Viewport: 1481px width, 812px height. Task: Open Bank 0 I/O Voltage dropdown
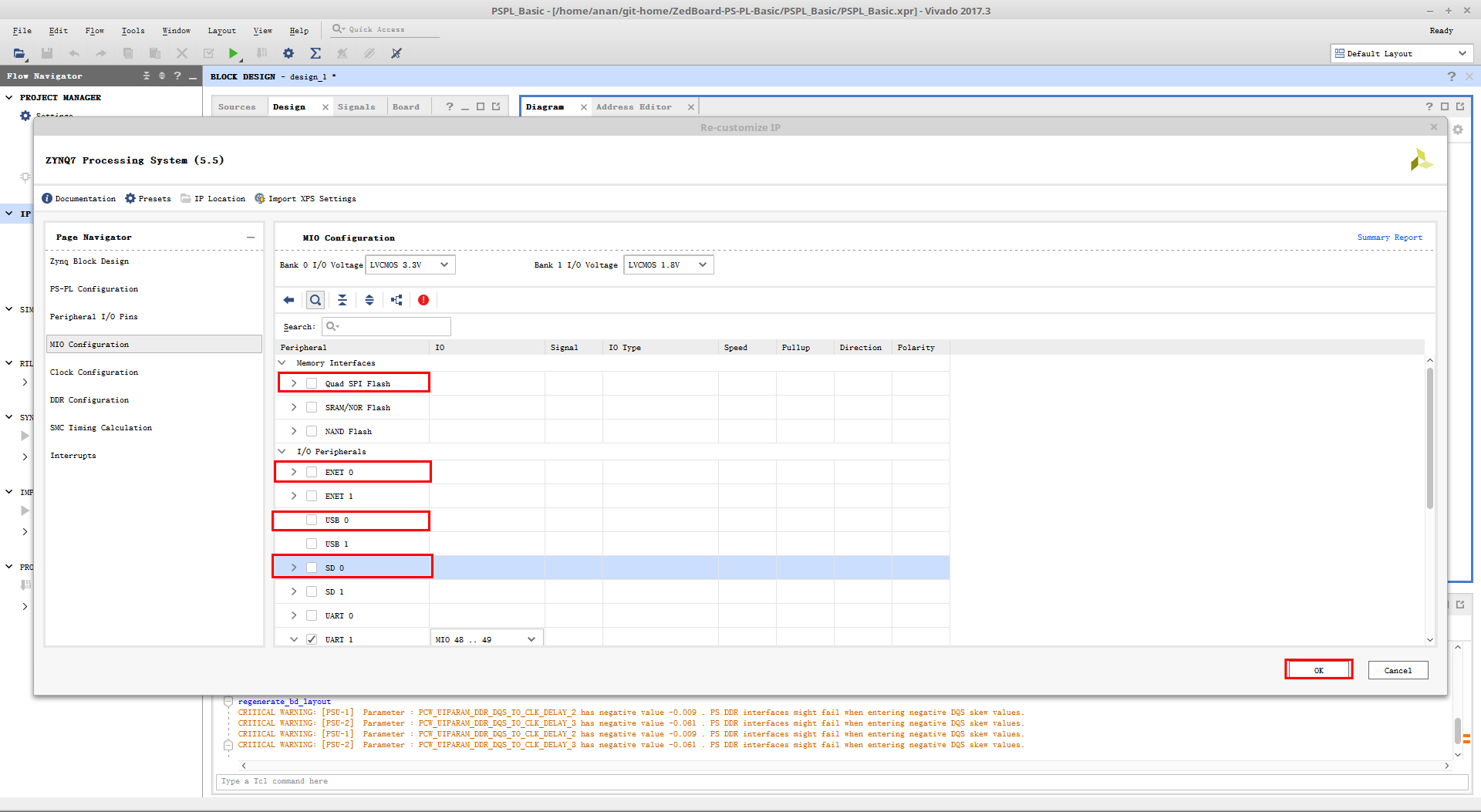(x=410, y=264)
